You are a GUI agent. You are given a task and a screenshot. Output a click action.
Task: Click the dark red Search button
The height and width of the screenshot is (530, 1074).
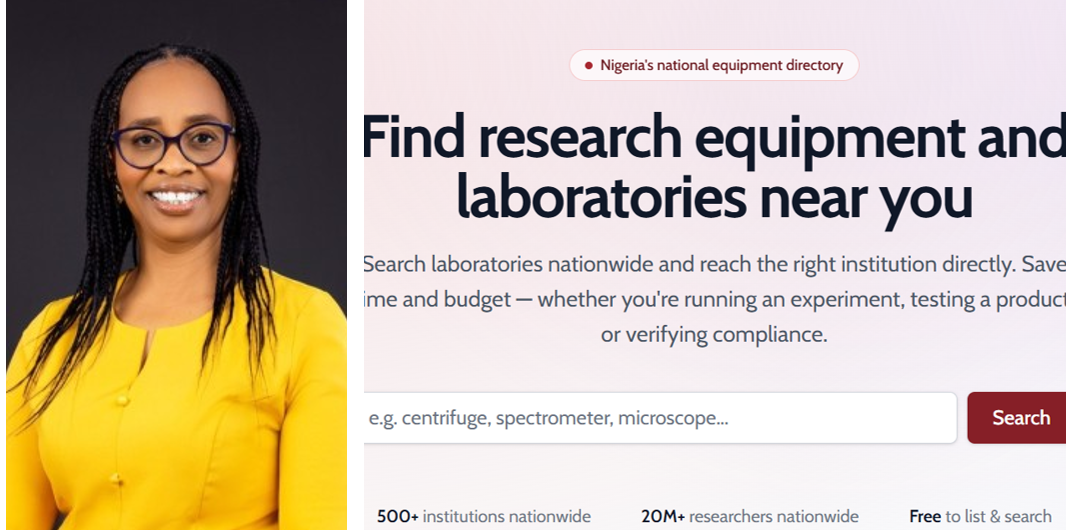[x=1016, y=418]
